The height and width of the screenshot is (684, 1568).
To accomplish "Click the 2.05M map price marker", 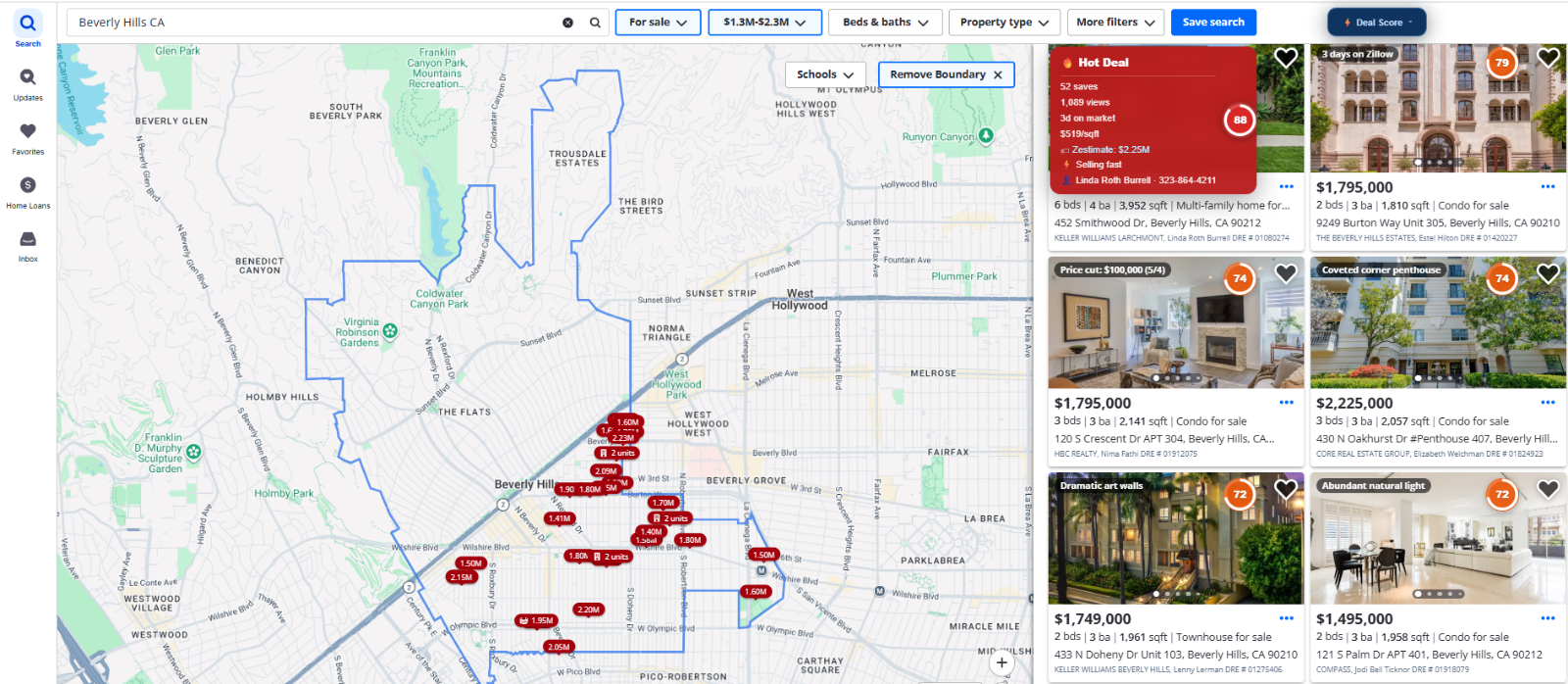I will pos(559,647).
